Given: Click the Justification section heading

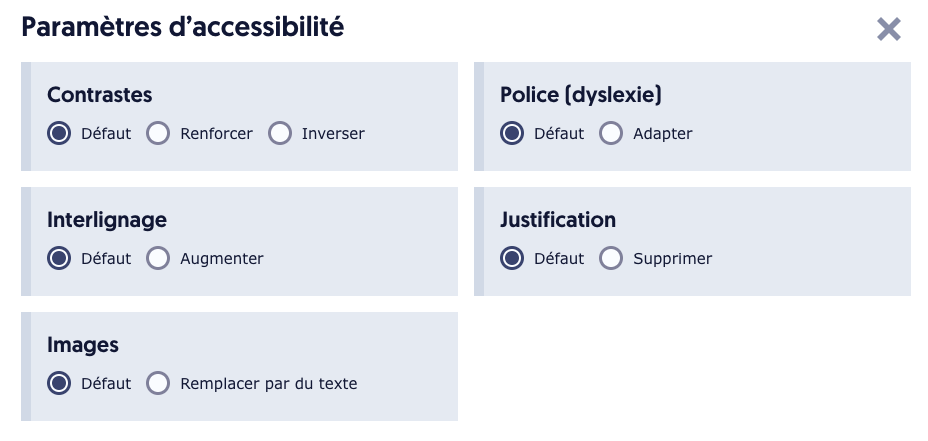Looking at the screenshot, I should tap(558, 220).
